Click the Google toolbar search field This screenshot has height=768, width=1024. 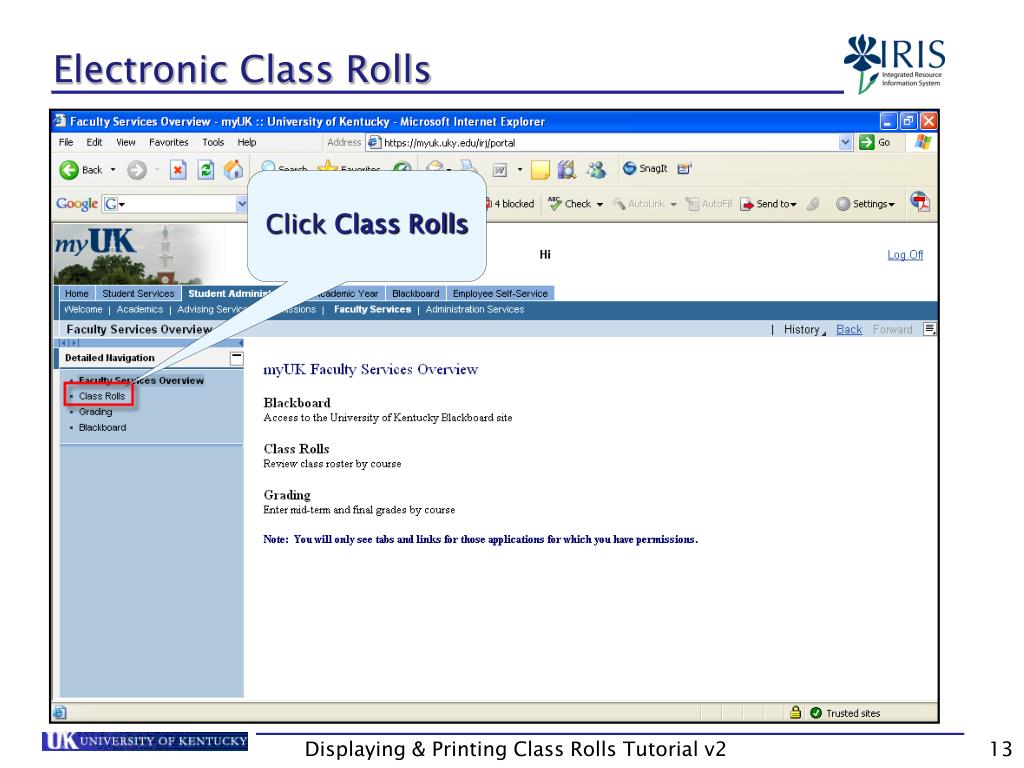[x=177, y=204]
